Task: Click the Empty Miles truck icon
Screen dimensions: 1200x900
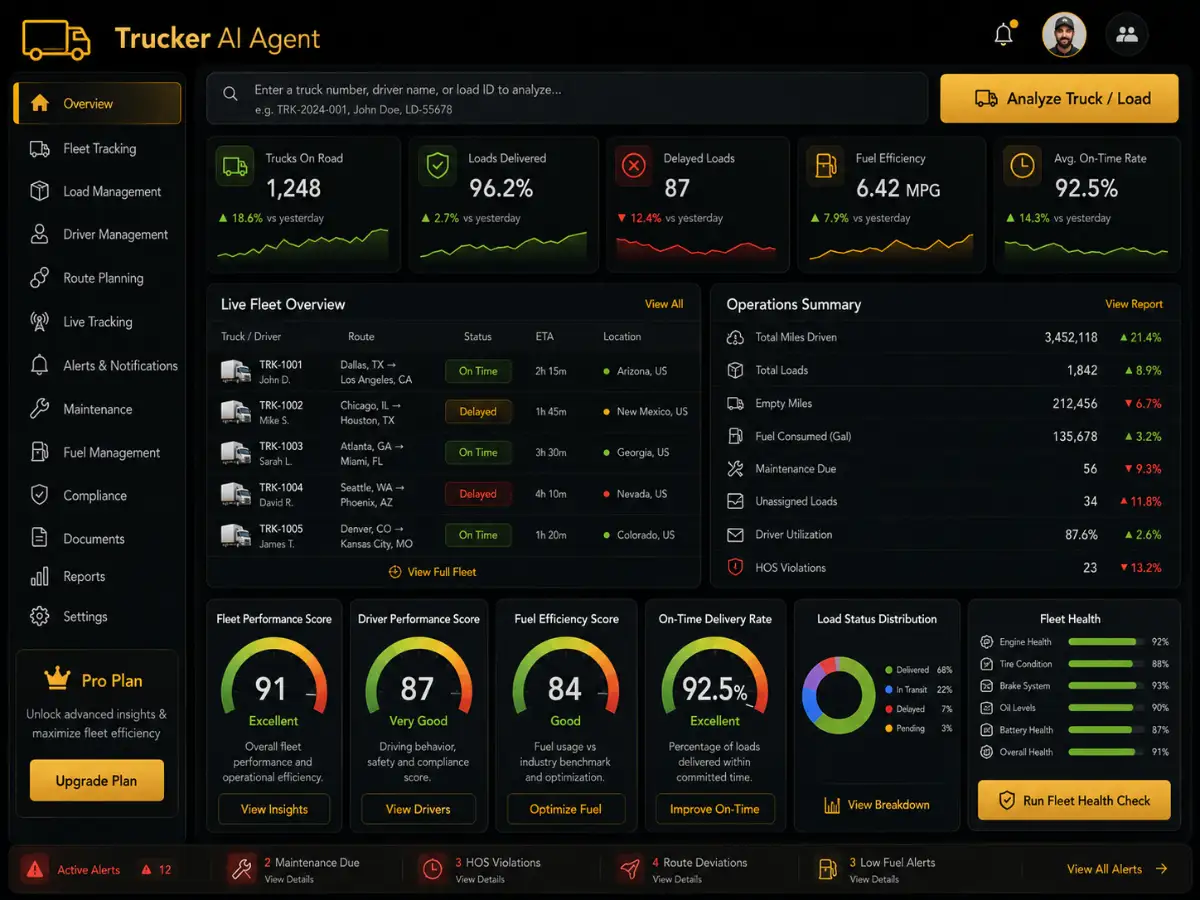Action: coord(735,403)
